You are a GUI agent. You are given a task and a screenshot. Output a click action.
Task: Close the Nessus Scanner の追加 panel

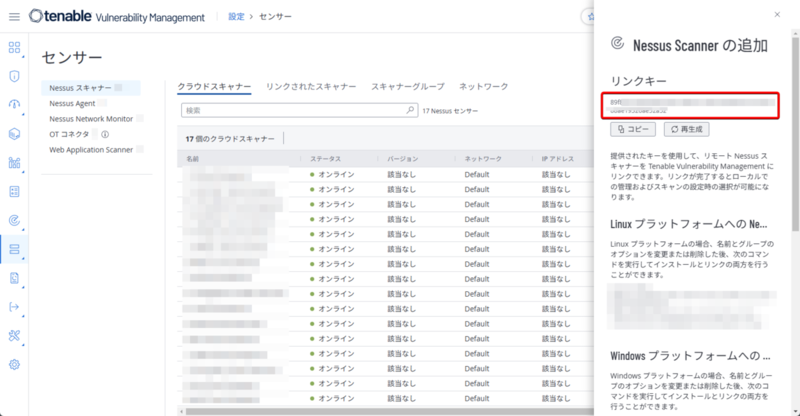coord(777,14)
